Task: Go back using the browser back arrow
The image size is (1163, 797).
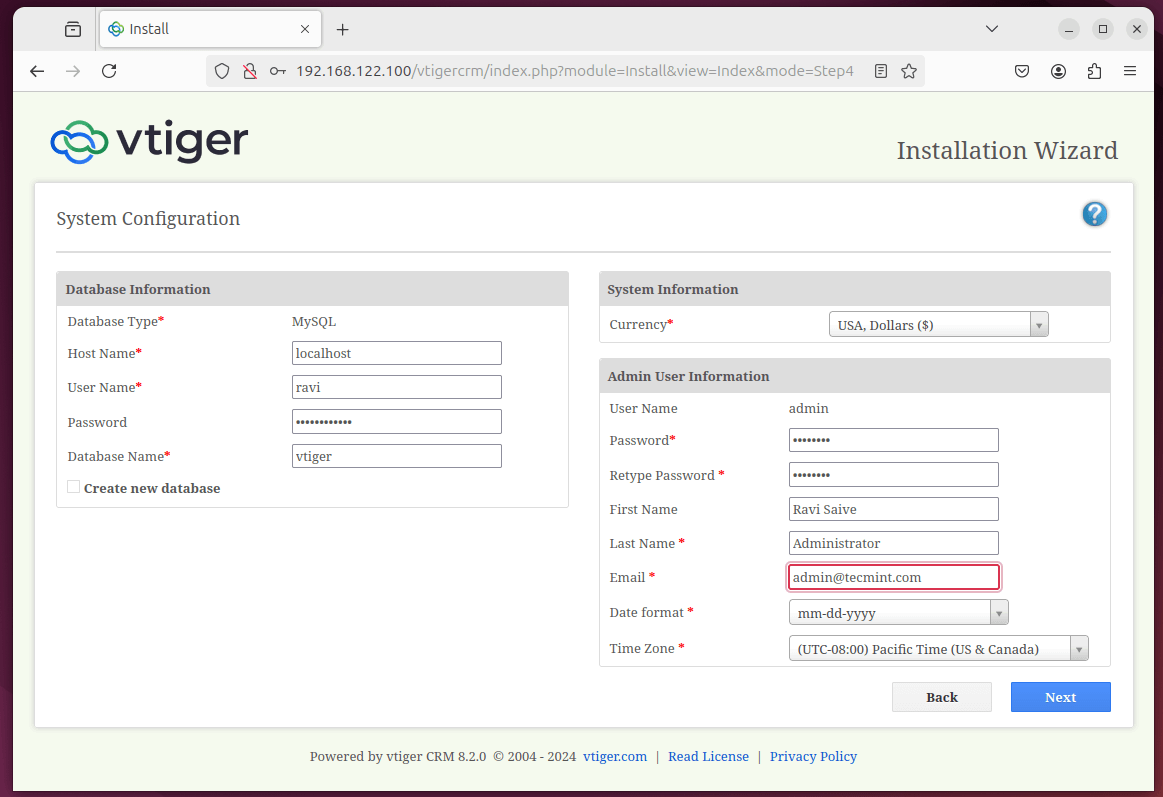Action: coord(37,71)
